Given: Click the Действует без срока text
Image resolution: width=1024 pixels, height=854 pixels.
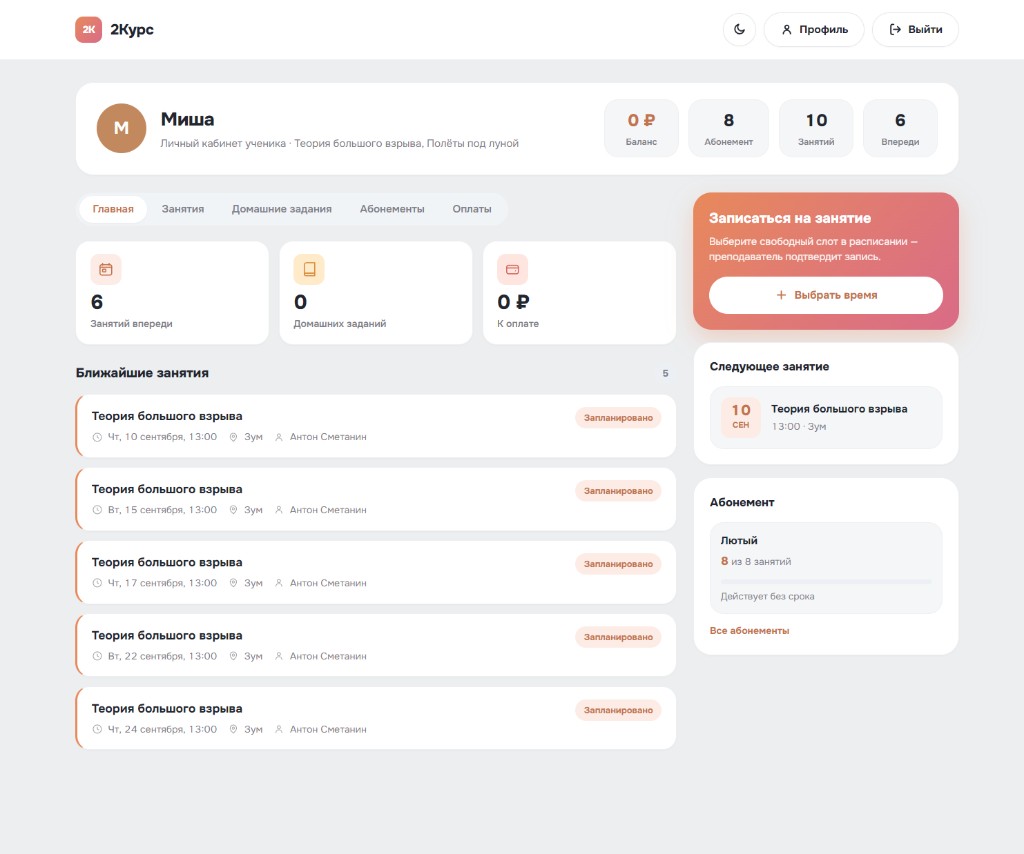Looking at the screenshot, I should pyautogui.click(x=767, y=596).
